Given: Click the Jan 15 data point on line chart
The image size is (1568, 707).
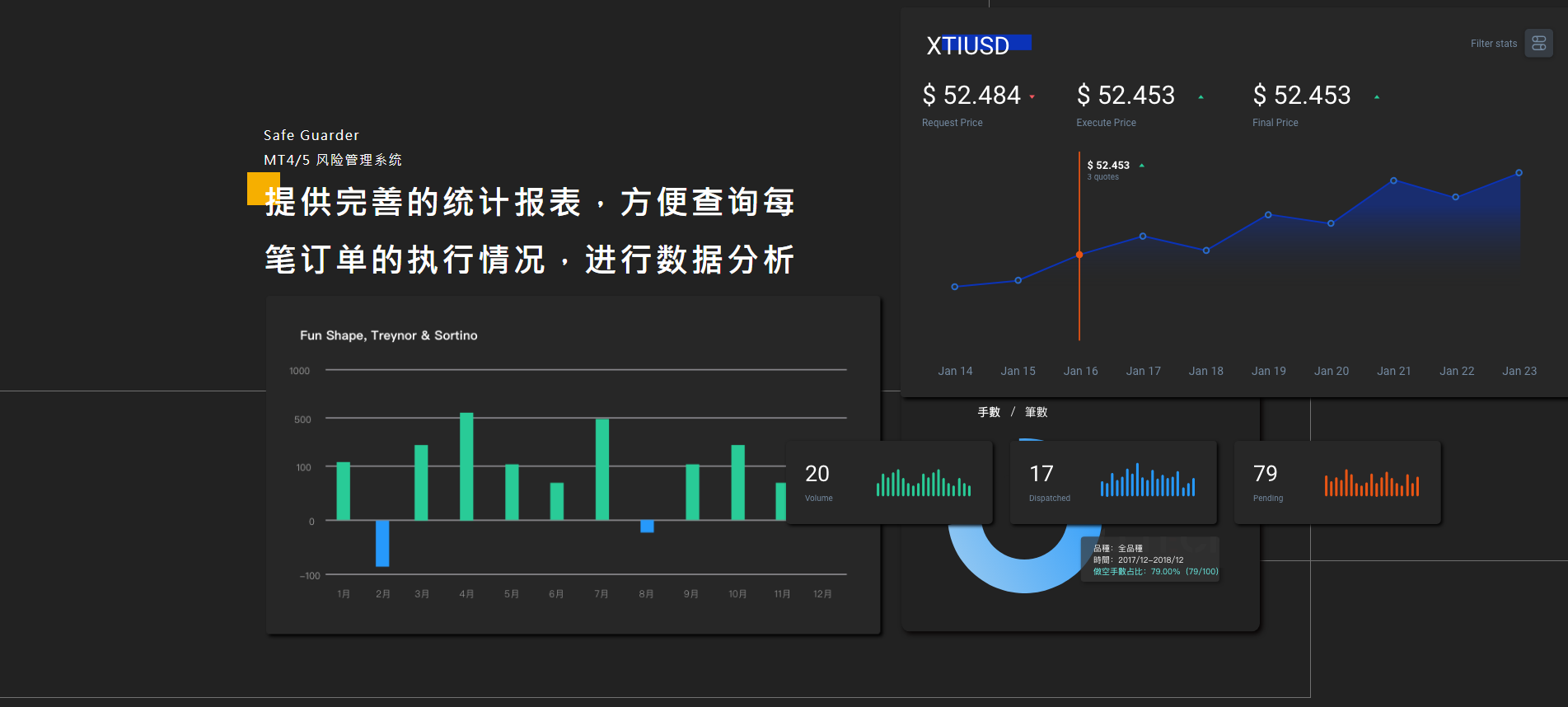Looking at the screenshot, I should pos(1018,280).
